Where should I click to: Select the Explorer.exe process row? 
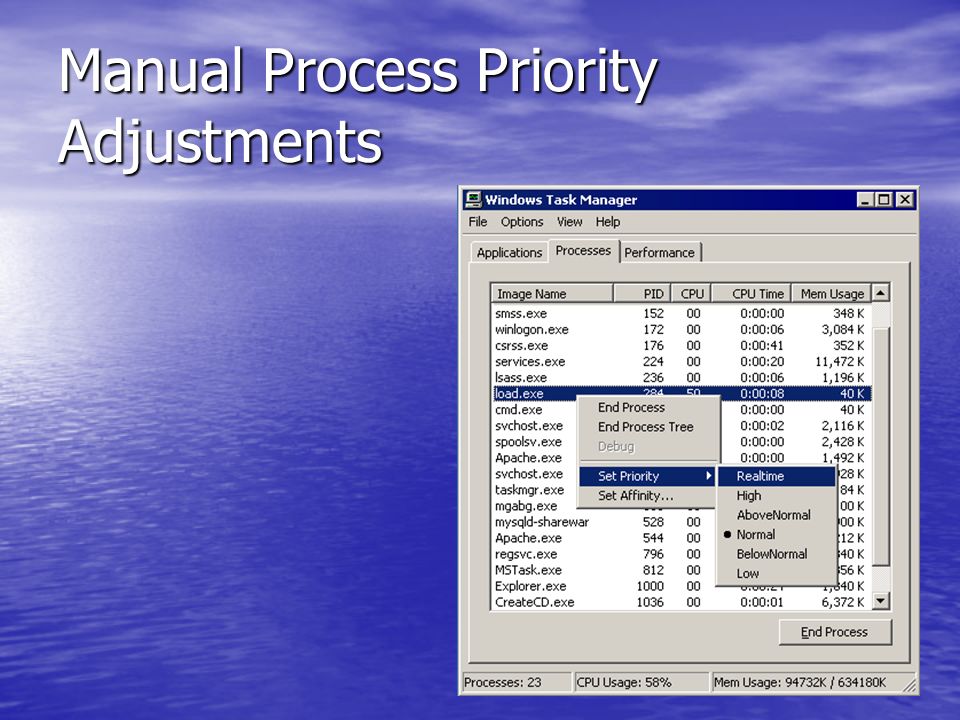pos(681,586)
